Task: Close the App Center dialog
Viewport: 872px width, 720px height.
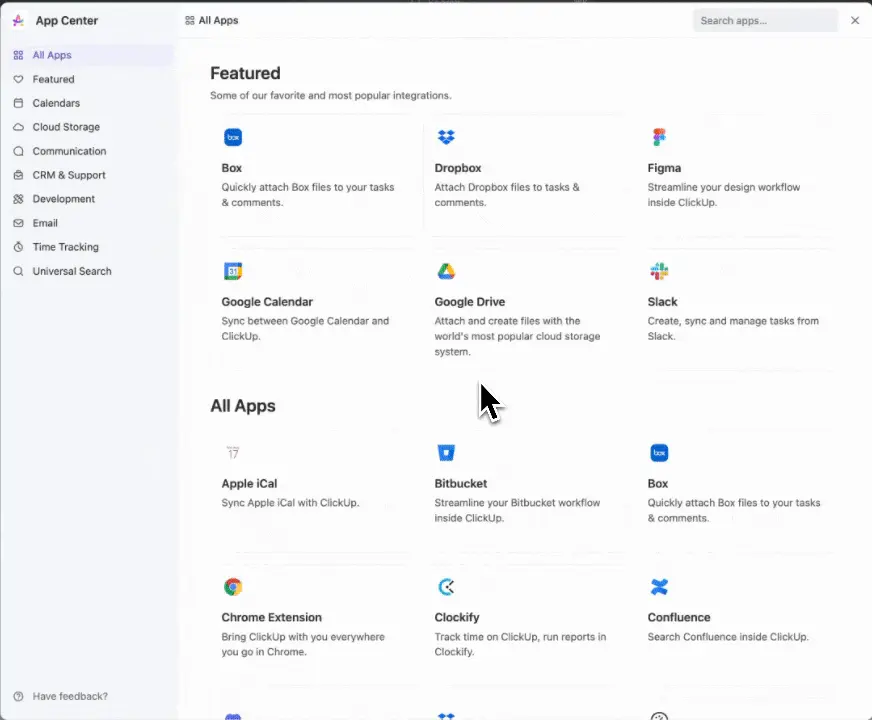Action: click(x=855, y=21)
